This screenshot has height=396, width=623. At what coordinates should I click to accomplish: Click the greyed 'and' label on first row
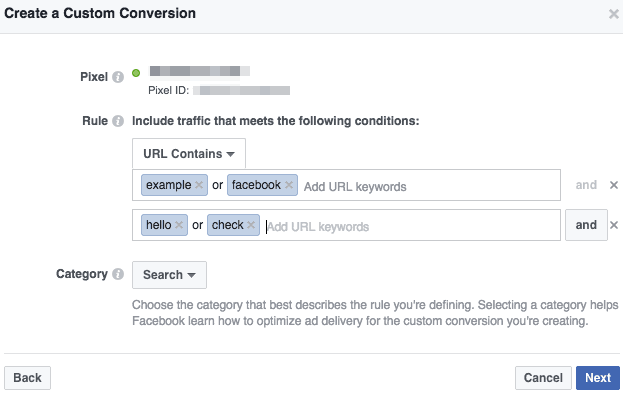[x=586, y=185]
